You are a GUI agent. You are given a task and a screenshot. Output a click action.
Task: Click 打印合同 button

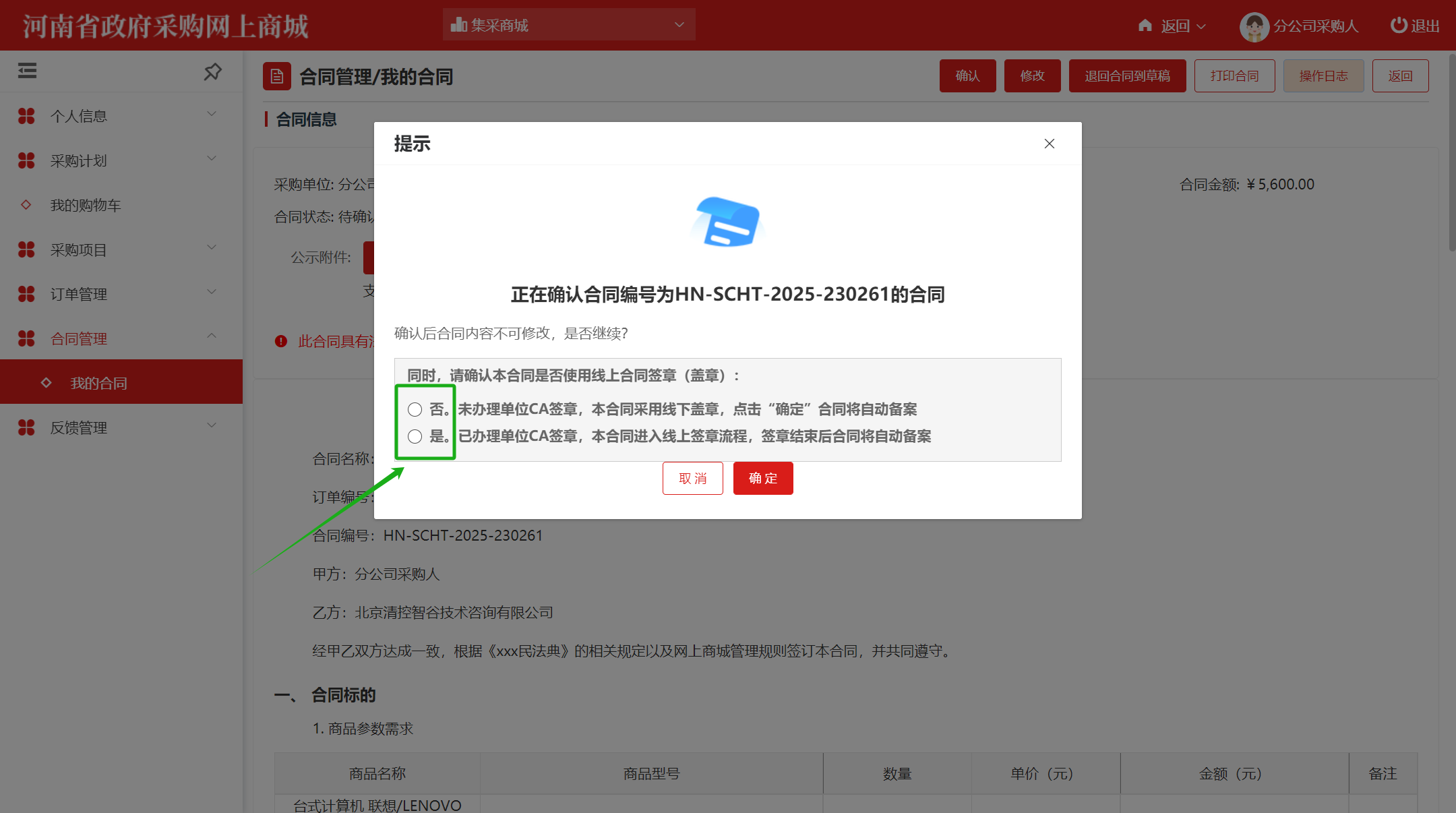point(1234,76)
